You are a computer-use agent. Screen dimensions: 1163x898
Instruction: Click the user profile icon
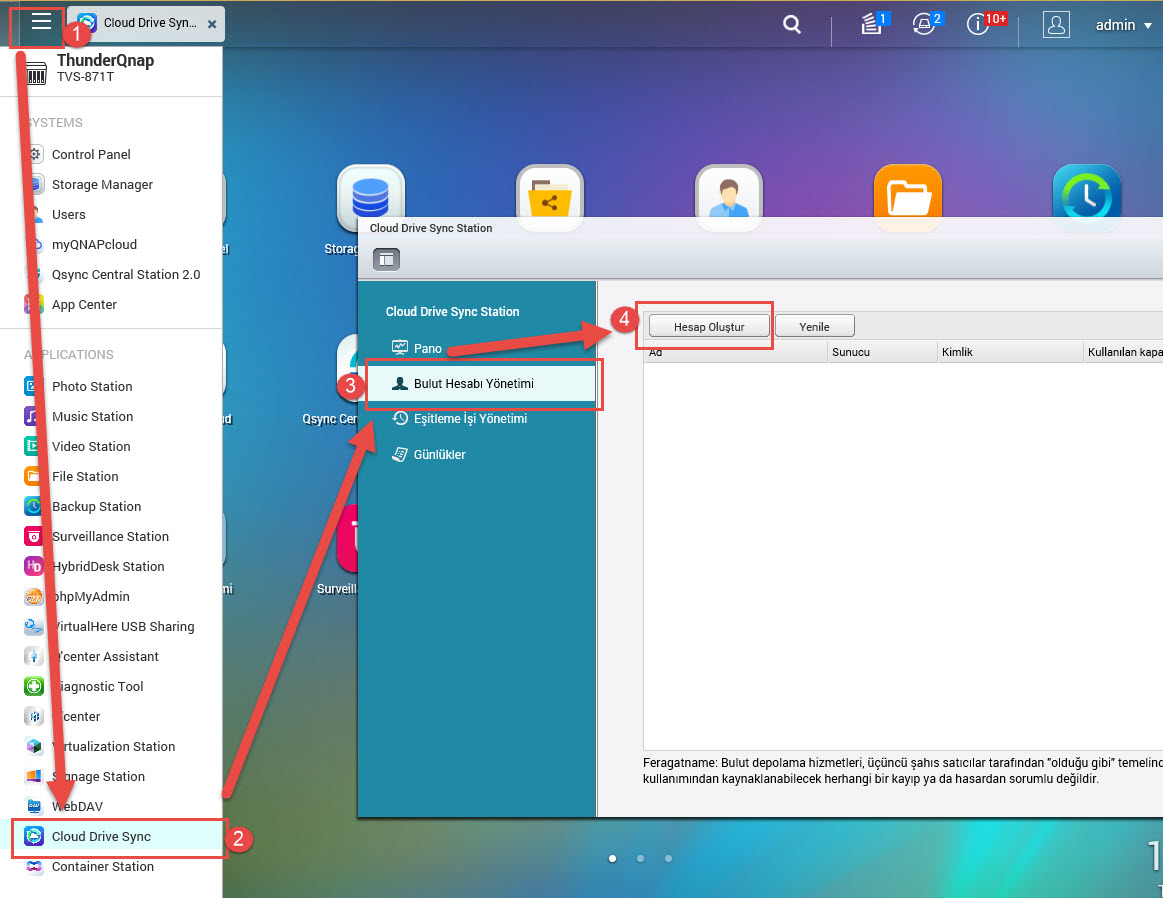click(1055, 24)
